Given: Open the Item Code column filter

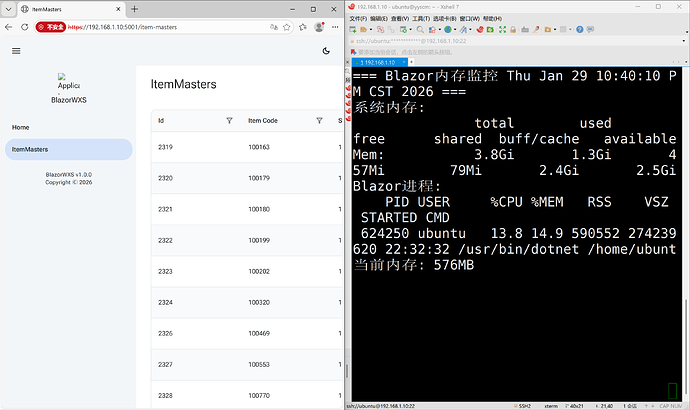Looking at the screenshot, I should click(x=319, y=121).
